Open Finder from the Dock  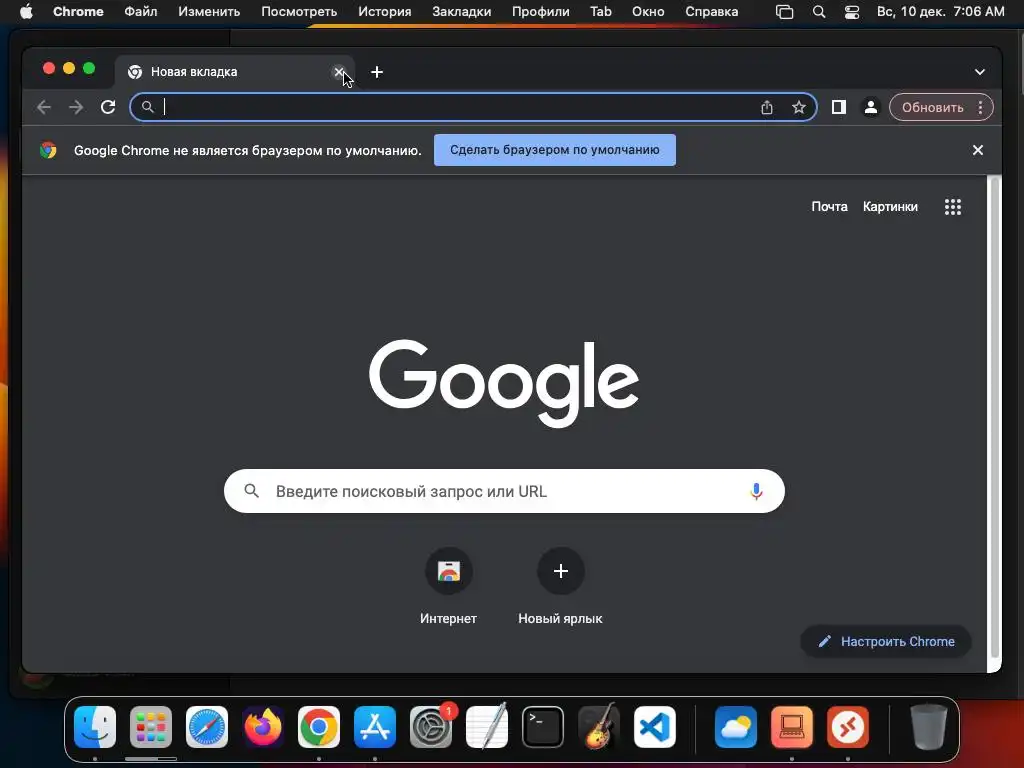(x=95, y=727)
